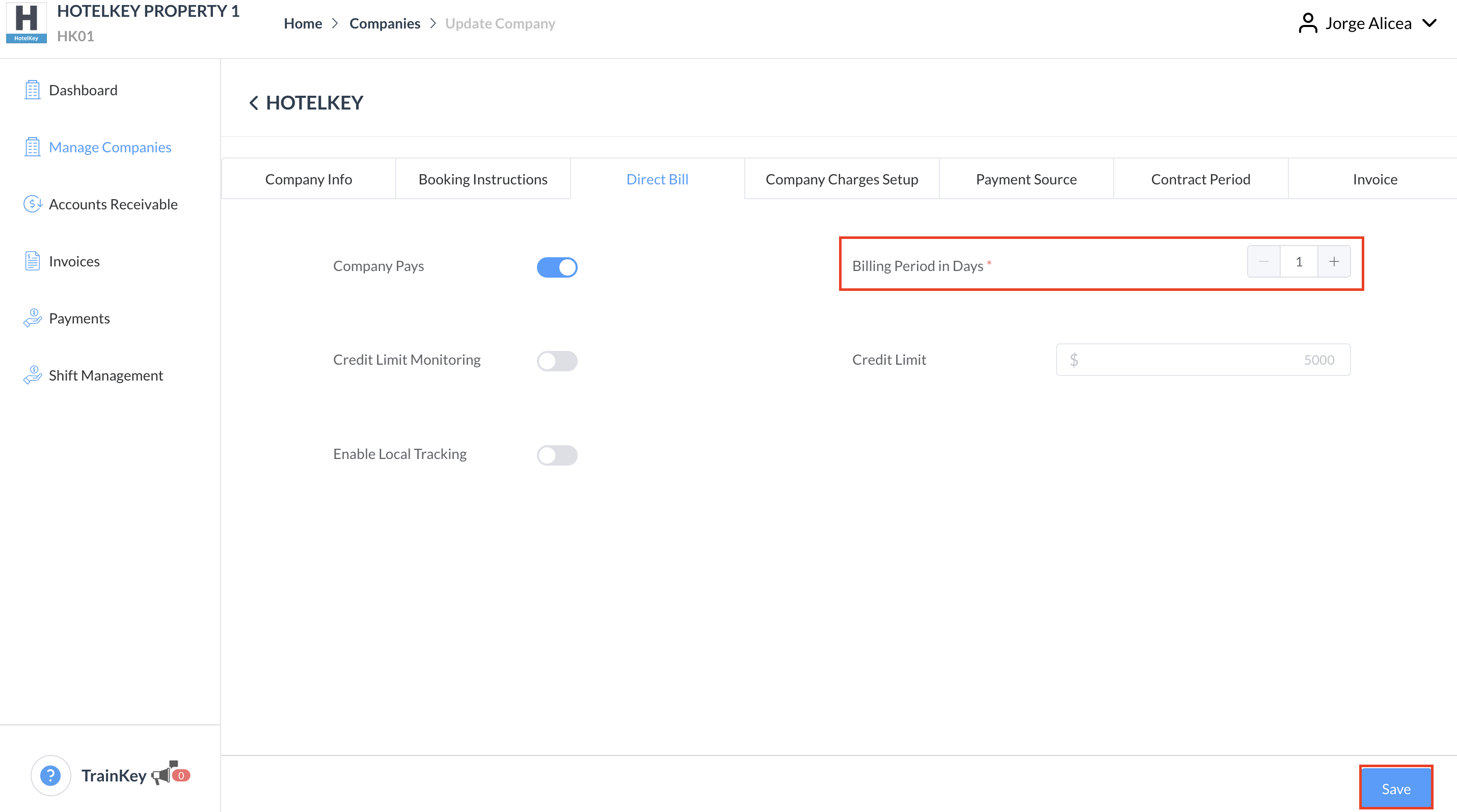Click the Invoices document icon
The width and height of the screenshot is (1457, 812).
(32, 261)
